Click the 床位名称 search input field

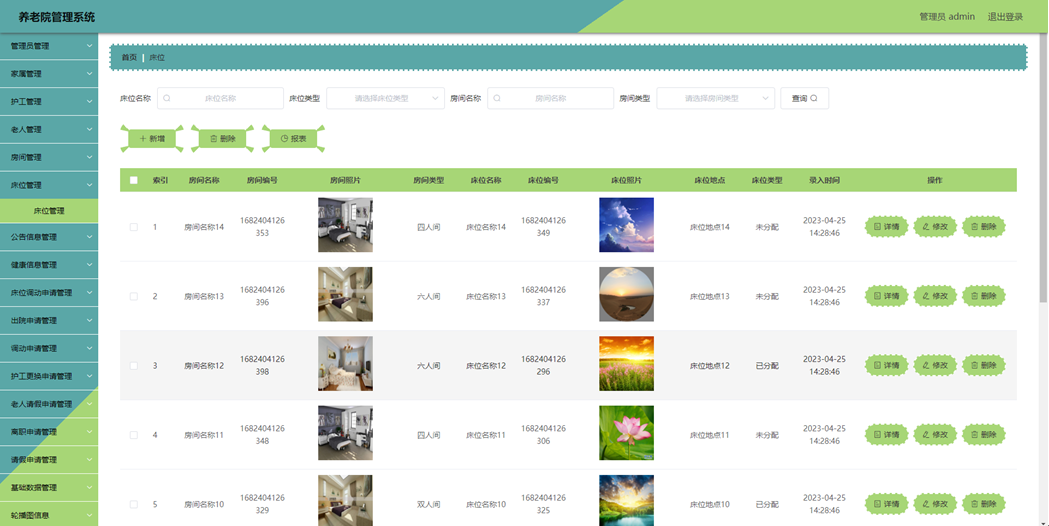pos(221,98)
